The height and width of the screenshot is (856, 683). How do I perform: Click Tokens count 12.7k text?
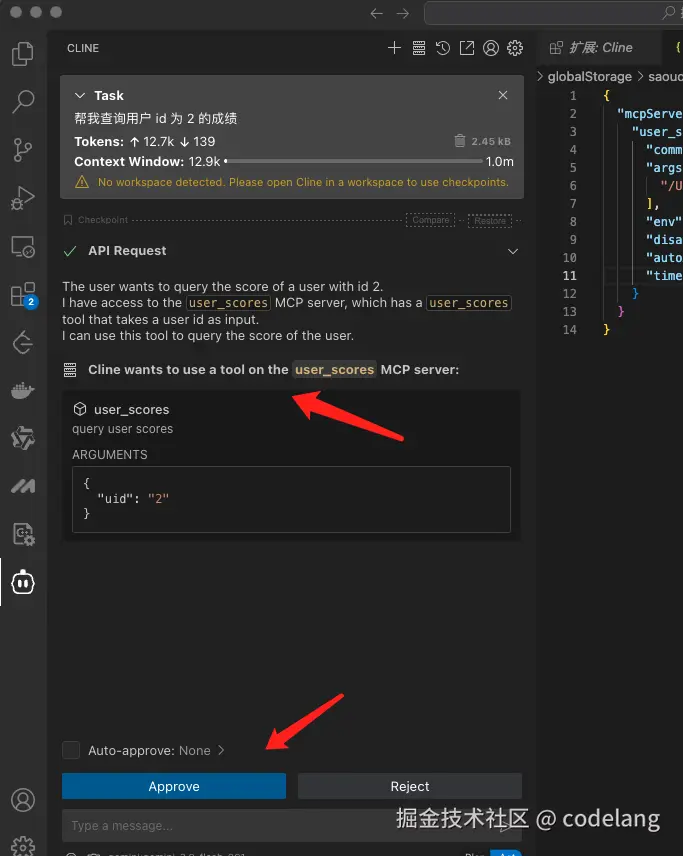pos(158,142)
